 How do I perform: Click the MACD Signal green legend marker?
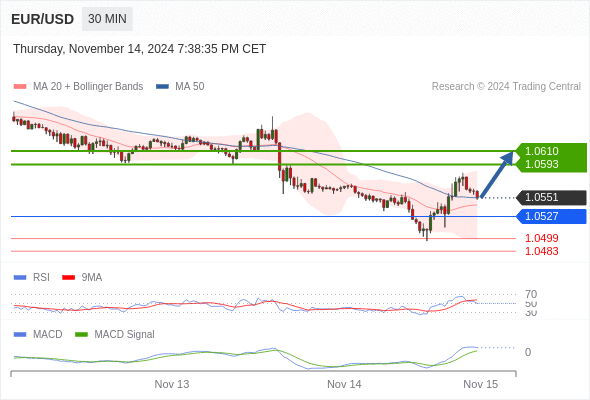(x=81, y=335)
